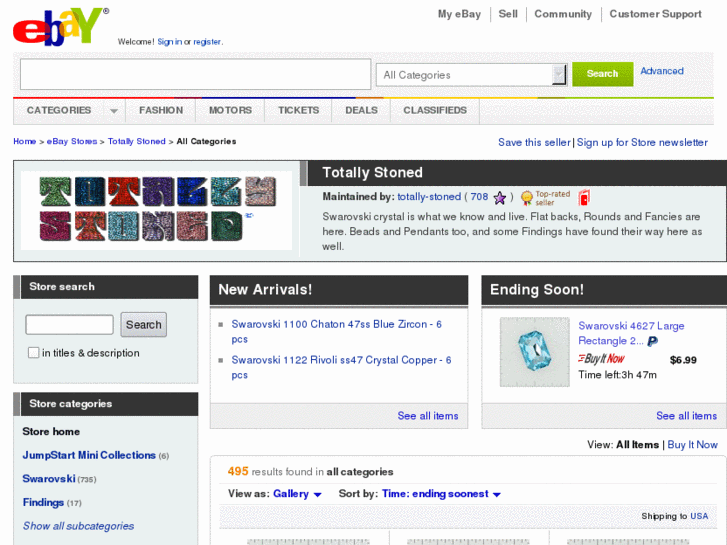Click the USA shipping link
The width and height of the screenshot is (727, 545).
click(699, 516)
